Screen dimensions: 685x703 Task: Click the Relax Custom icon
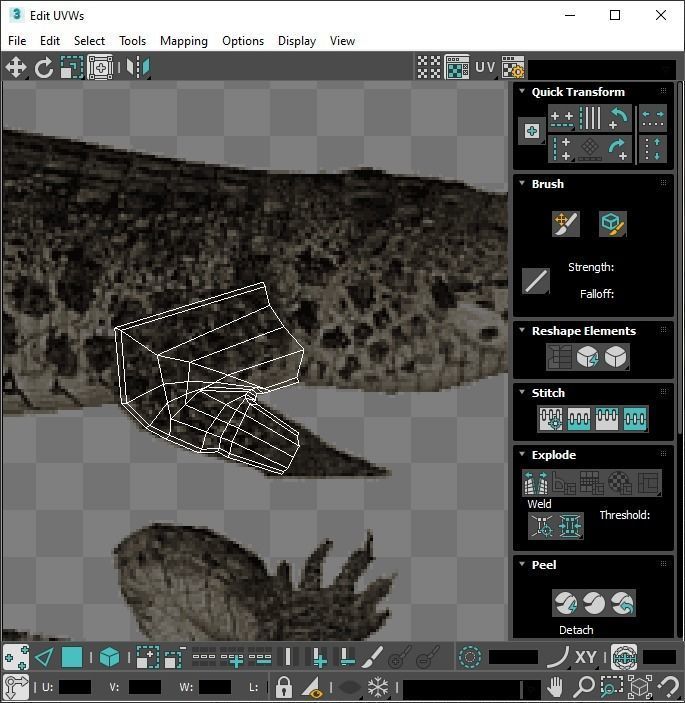[x=616, y=357]
